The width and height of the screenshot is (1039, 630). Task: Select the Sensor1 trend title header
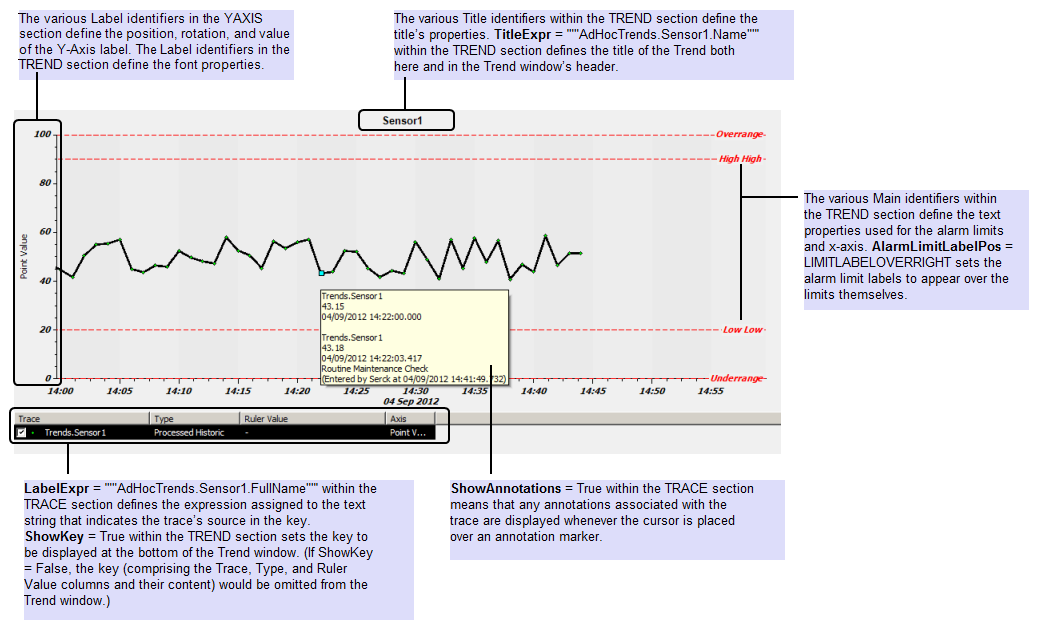(x=405, y=120)
